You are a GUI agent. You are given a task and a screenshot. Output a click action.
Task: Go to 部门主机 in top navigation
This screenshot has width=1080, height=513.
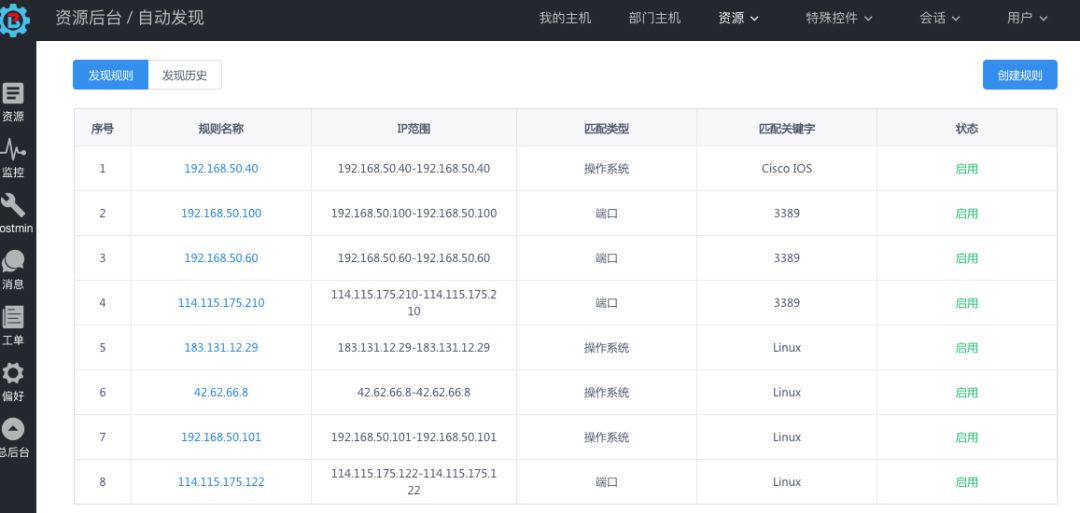pyautogui.click(x=655, y=18)
